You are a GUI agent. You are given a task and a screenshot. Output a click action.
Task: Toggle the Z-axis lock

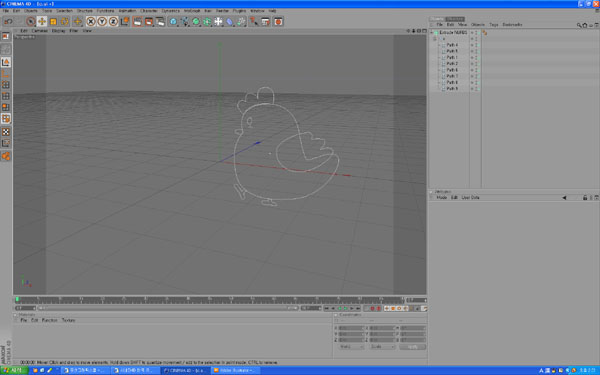(x=113, y=21)
